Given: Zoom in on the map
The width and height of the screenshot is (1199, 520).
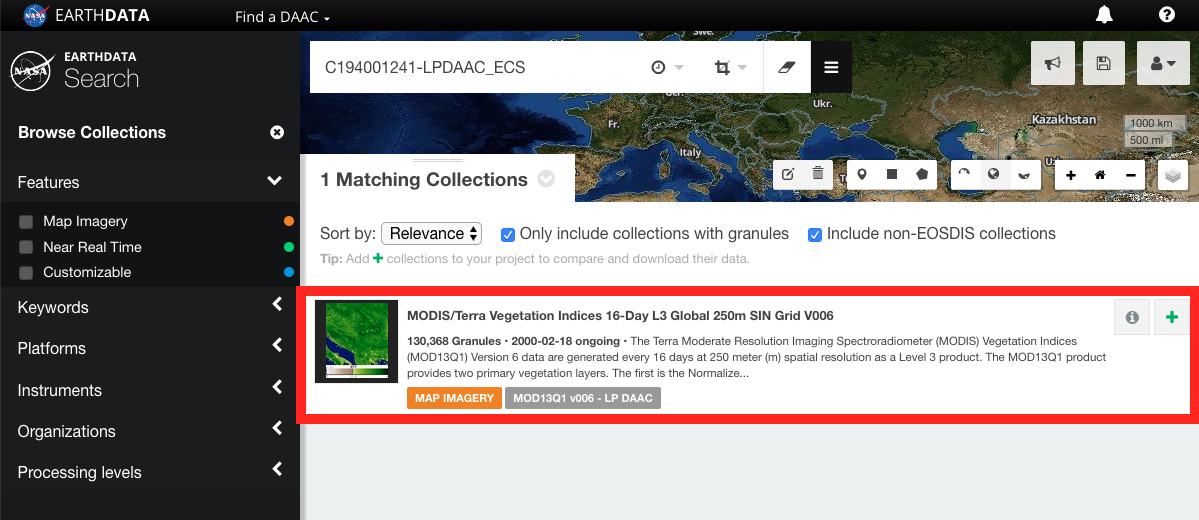Looking at the screenshot, I should coord(1071,175).
